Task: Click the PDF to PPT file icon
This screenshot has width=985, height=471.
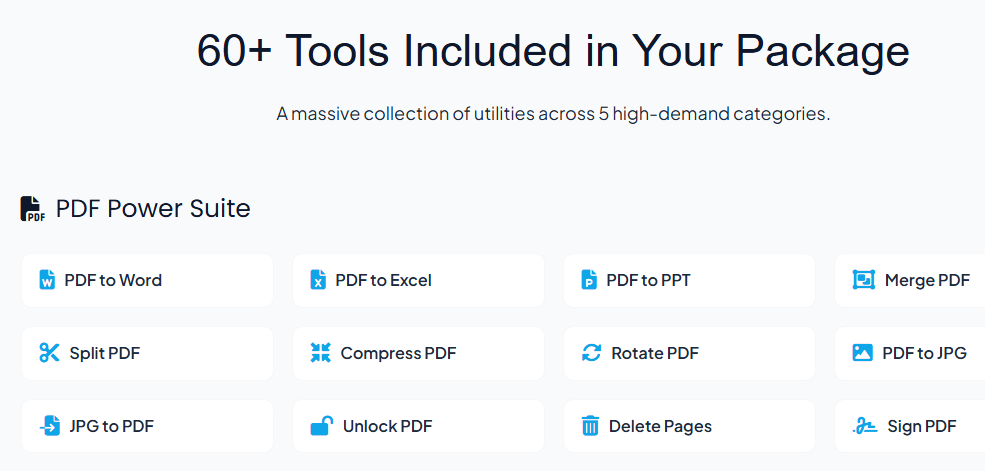Action: click(x=589, y=280)
